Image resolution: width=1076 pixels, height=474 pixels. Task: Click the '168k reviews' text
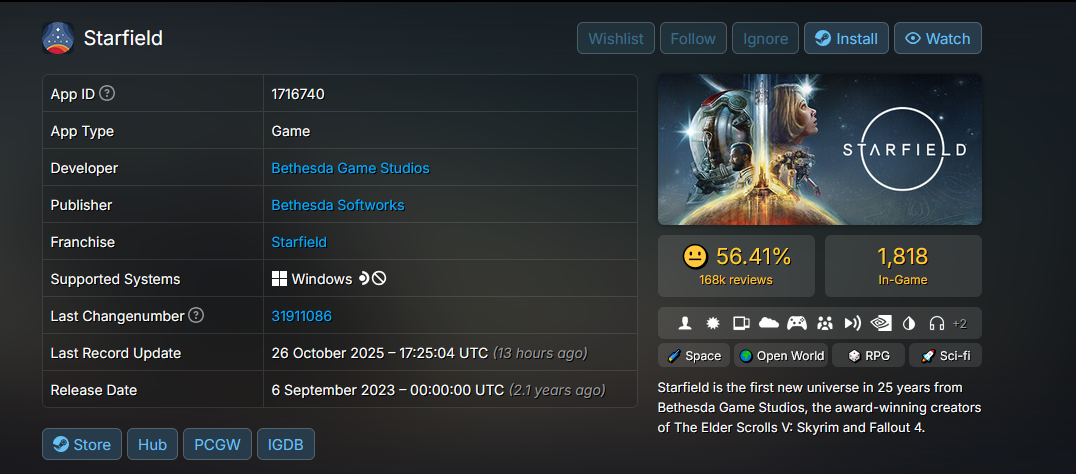pyautogui.click(x=736, y=280)
